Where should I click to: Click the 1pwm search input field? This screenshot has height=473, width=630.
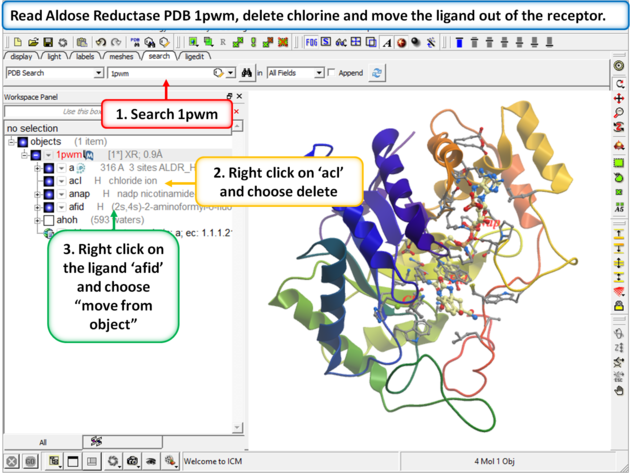coord(160,73)
